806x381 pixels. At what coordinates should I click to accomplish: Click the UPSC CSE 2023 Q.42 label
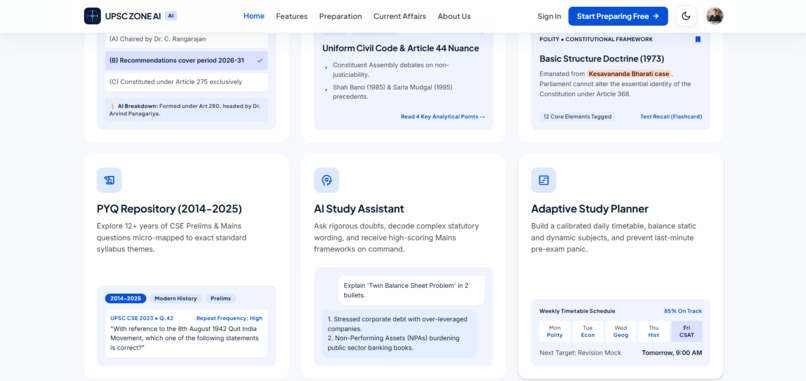(x=142, y=318)
